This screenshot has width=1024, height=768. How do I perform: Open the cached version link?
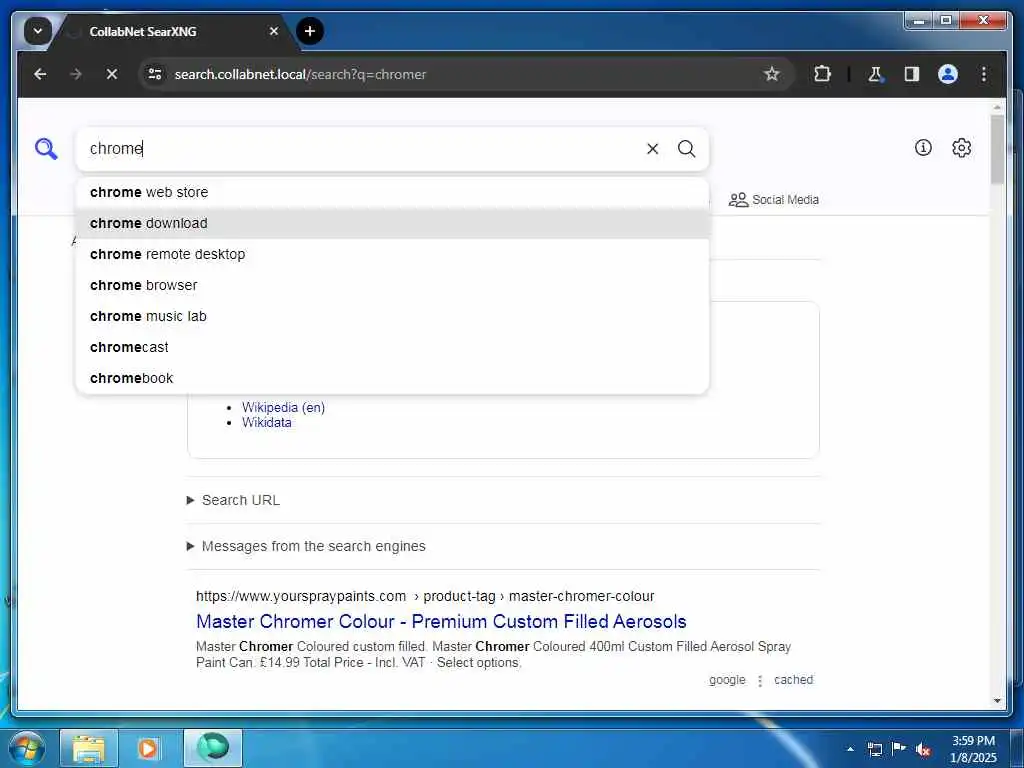click(793, 680)
